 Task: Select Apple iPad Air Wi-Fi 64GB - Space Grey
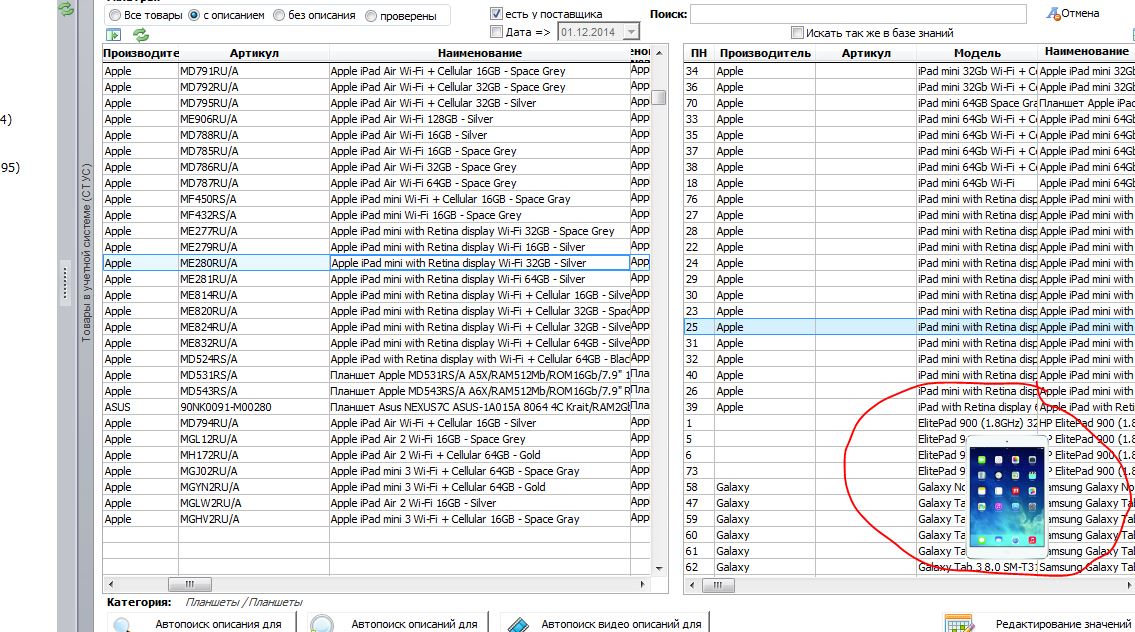click(x=479, y=183)
